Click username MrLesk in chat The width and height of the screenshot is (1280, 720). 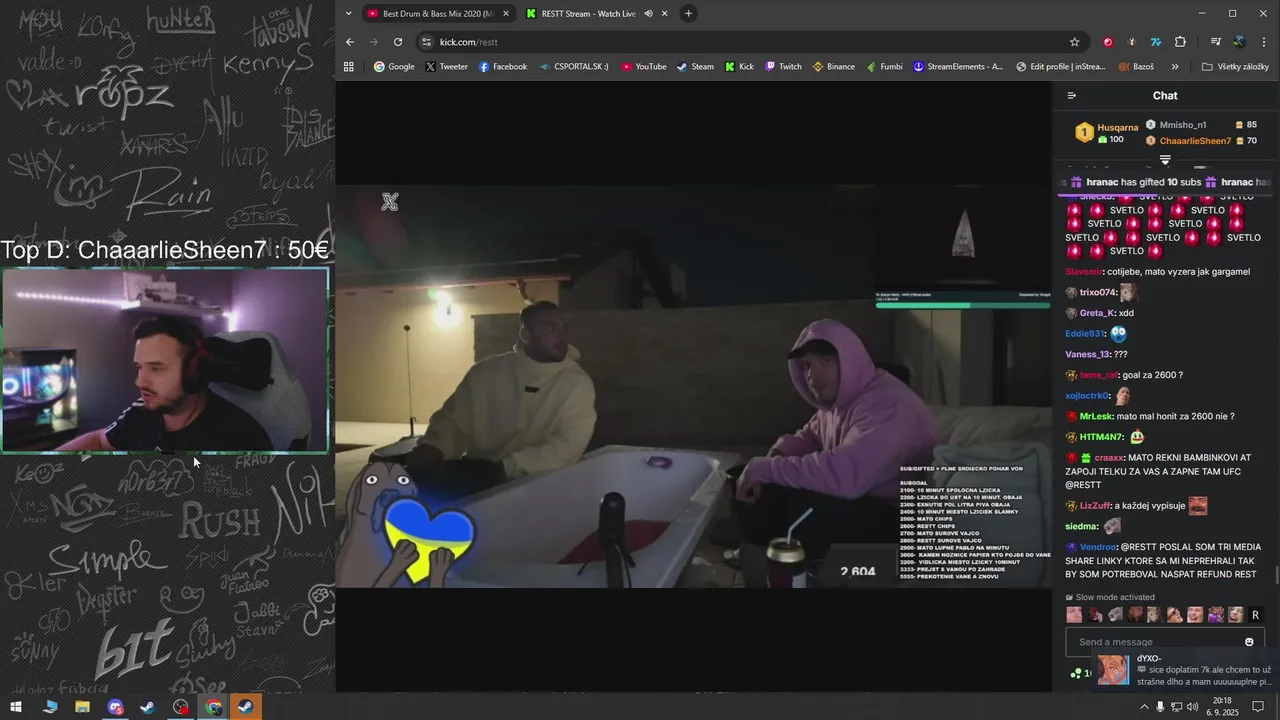pos(1096,416)
